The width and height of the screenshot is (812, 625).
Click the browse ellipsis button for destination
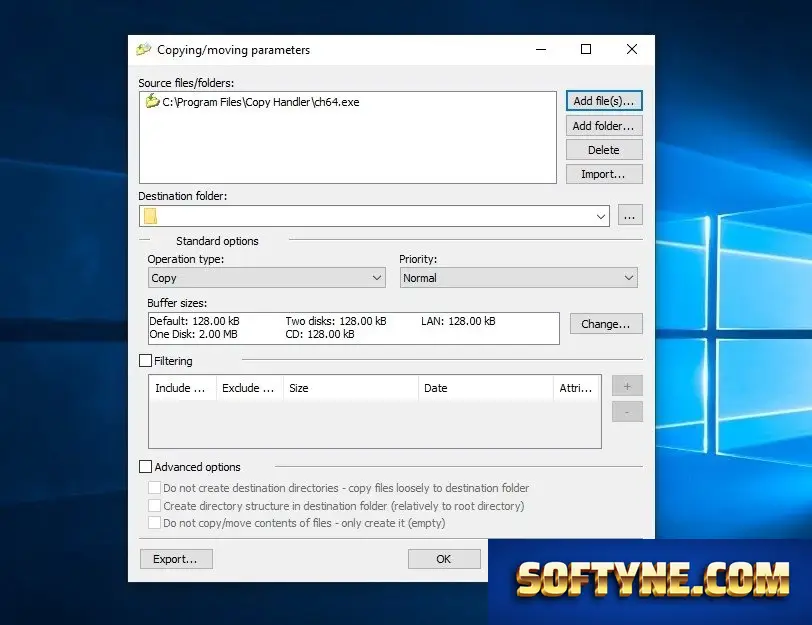tap(630, 215)
